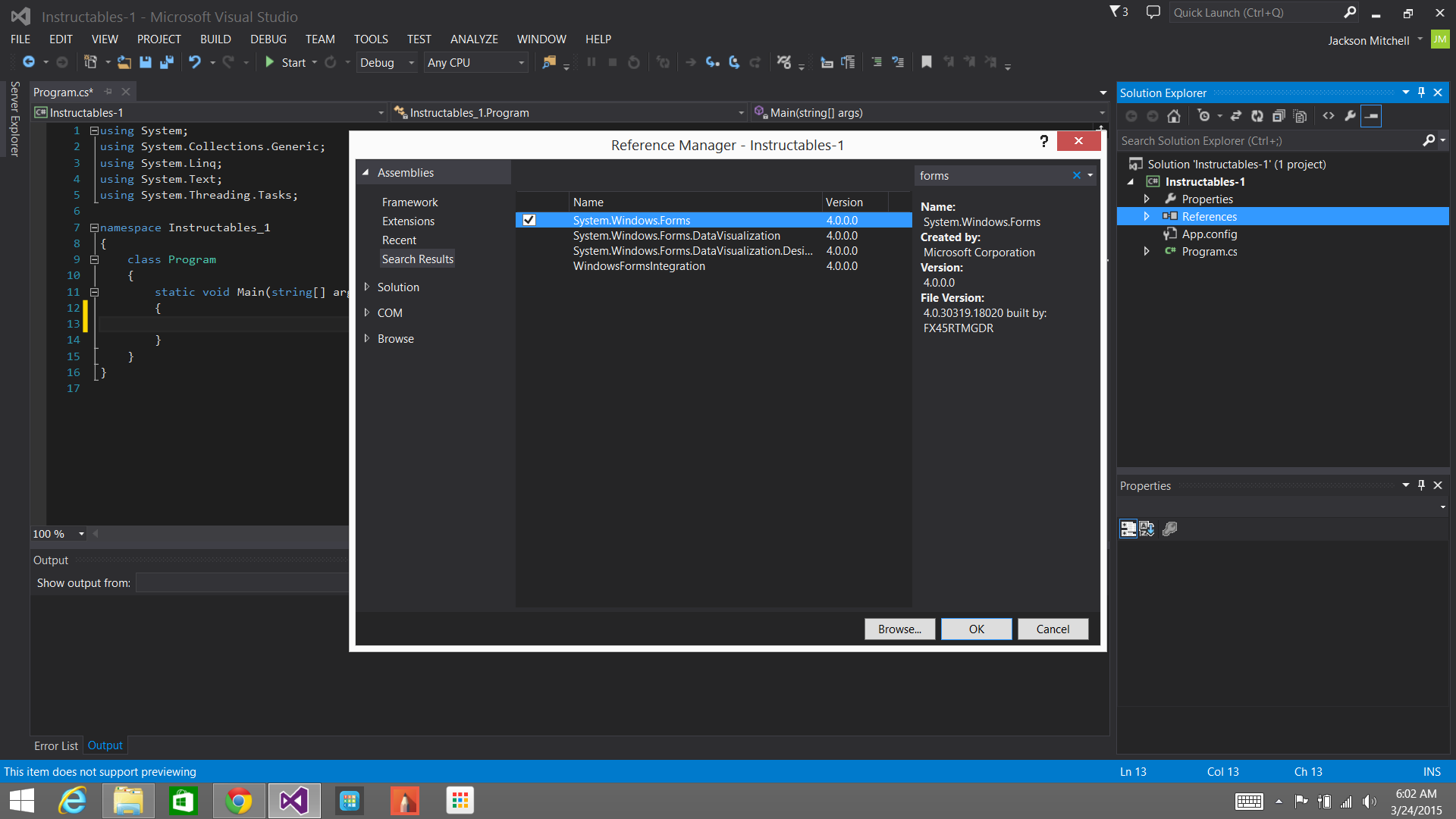Open Instructables_1.Program class dropdown

[570, 112]
